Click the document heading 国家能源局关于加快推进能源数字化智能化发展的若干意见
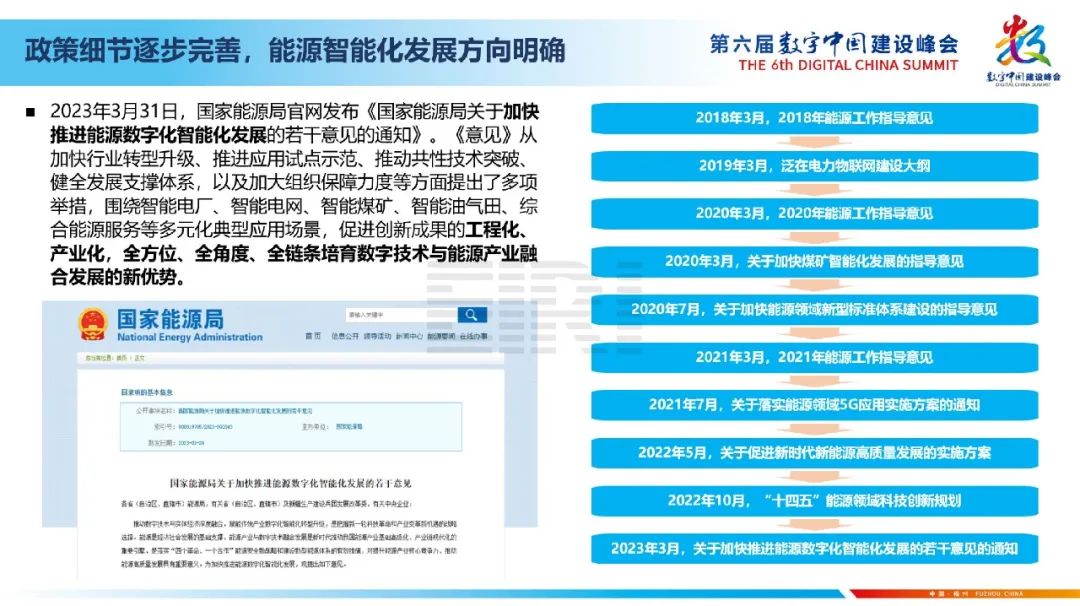The image size is (1080, 606). pos(291,483)
